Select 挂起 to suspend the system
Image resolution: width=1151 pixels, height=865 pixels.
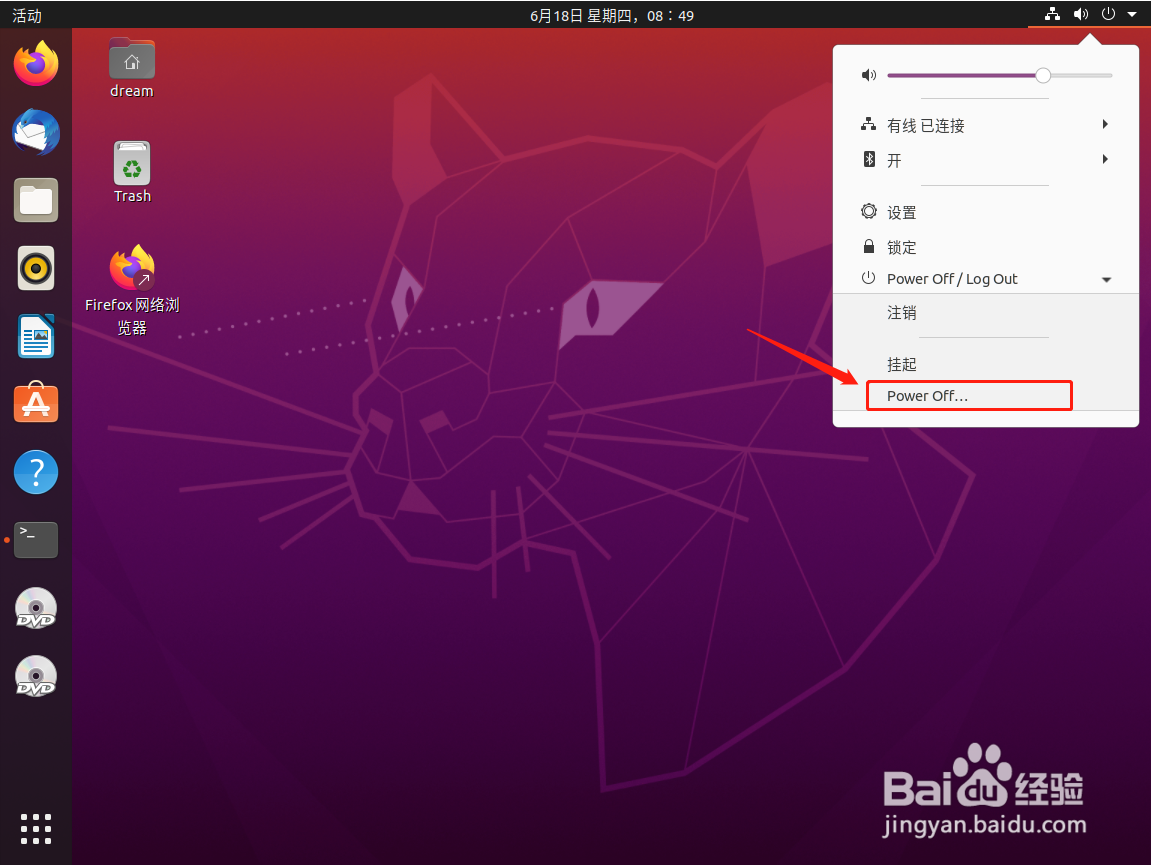click(x=986, y=364)
